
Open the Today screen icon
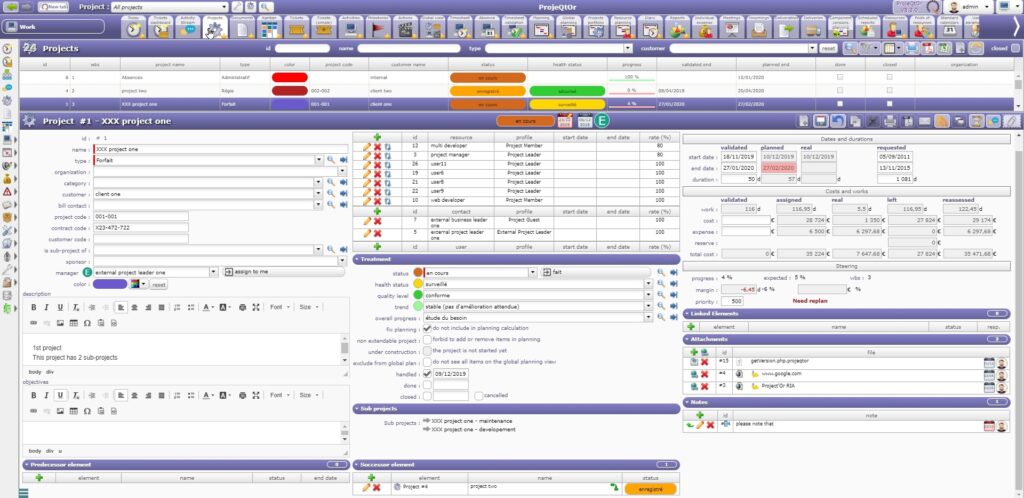pos(134,28)
